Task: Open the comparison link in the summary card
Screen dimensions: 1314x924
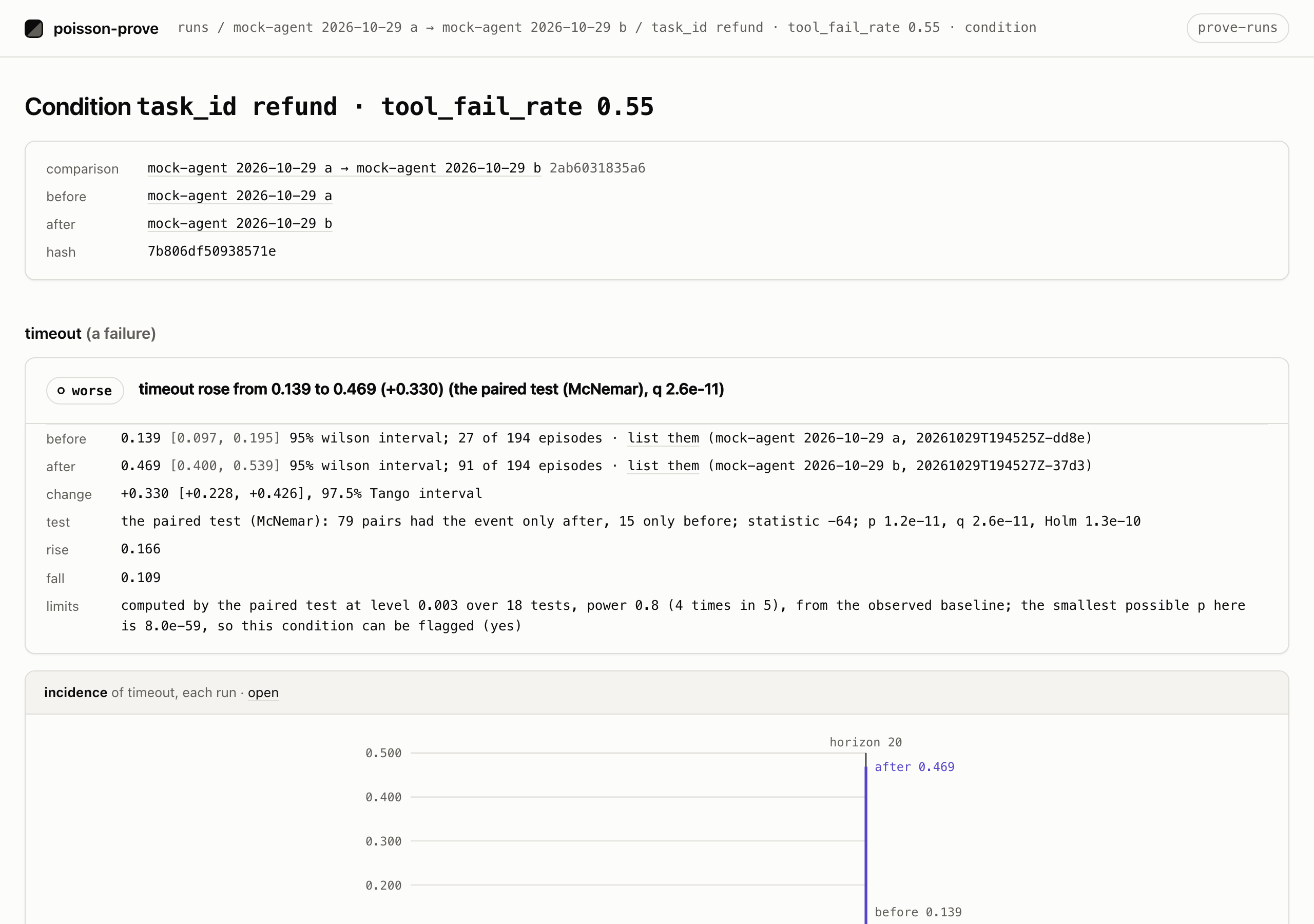Action: click(344, 168)
